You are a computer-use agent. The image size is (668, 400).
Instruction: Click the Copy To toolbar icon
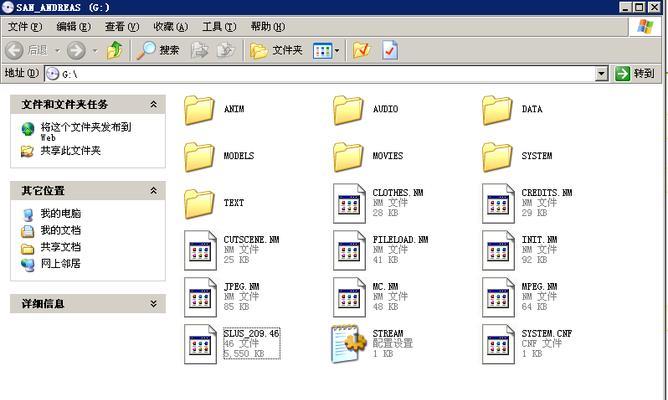click(226, 50)
